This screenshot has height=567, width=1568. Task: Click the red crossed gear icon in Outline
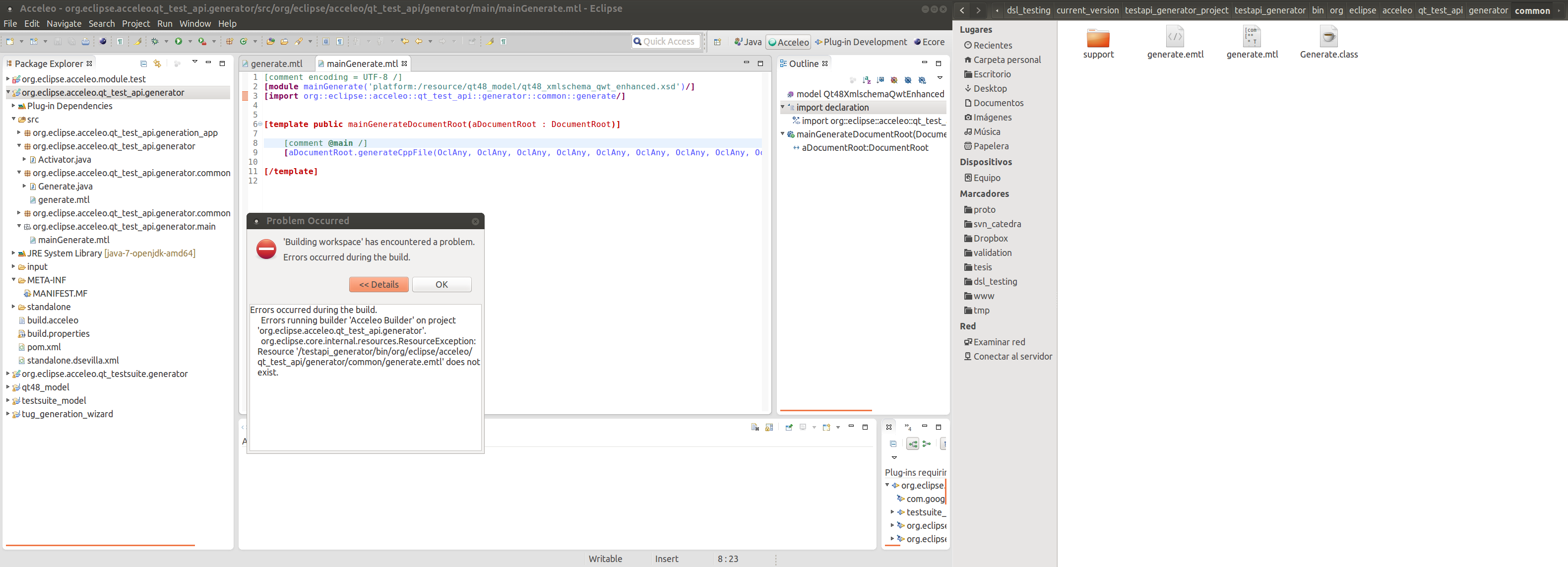(x=893, y=80)
